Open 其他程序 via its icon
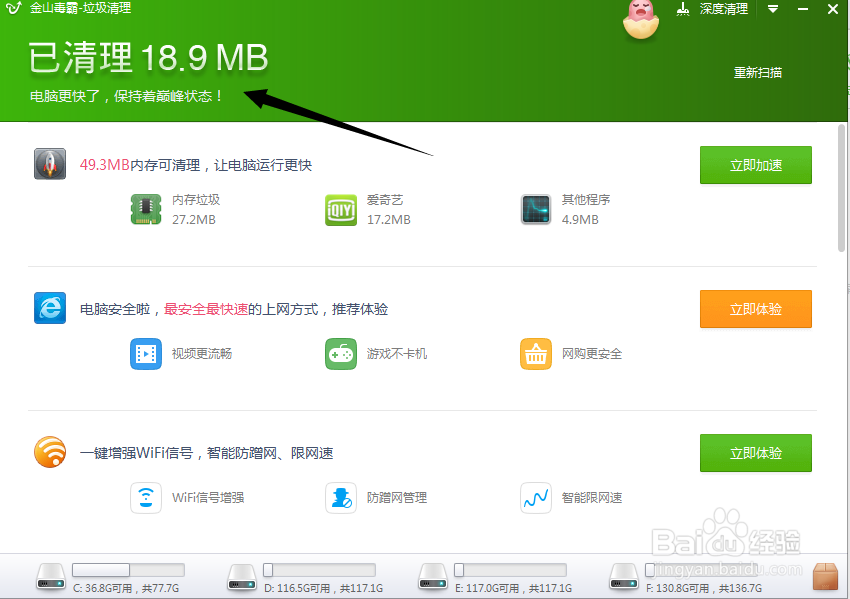 (x=536, y=209)
